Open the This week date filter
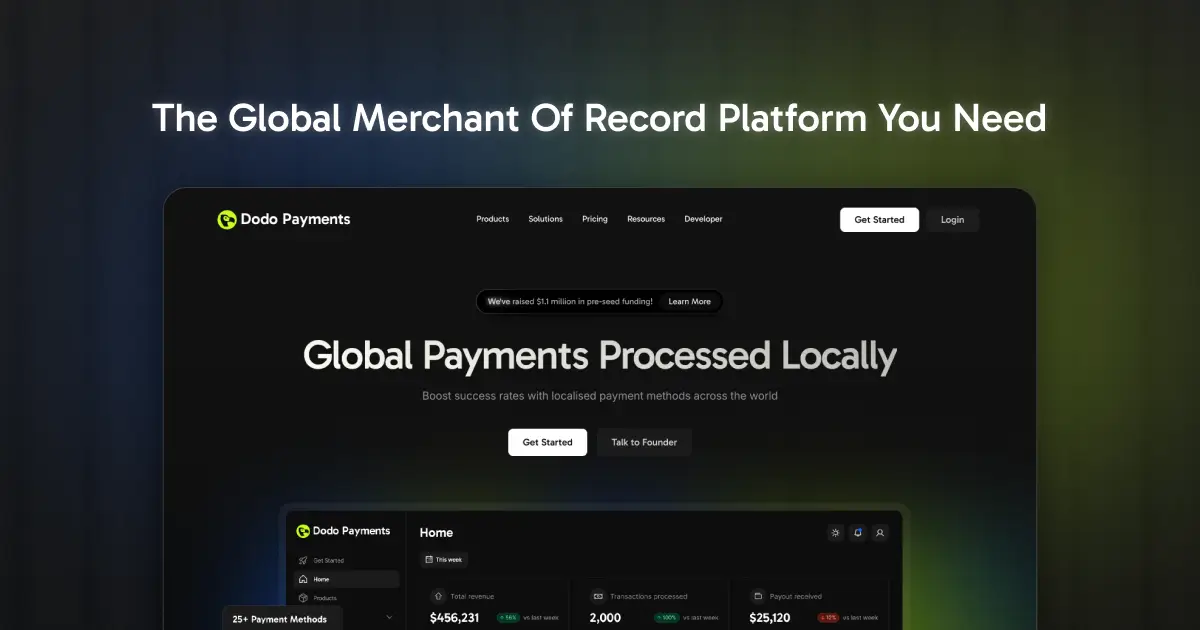 [x=443, y=559]
